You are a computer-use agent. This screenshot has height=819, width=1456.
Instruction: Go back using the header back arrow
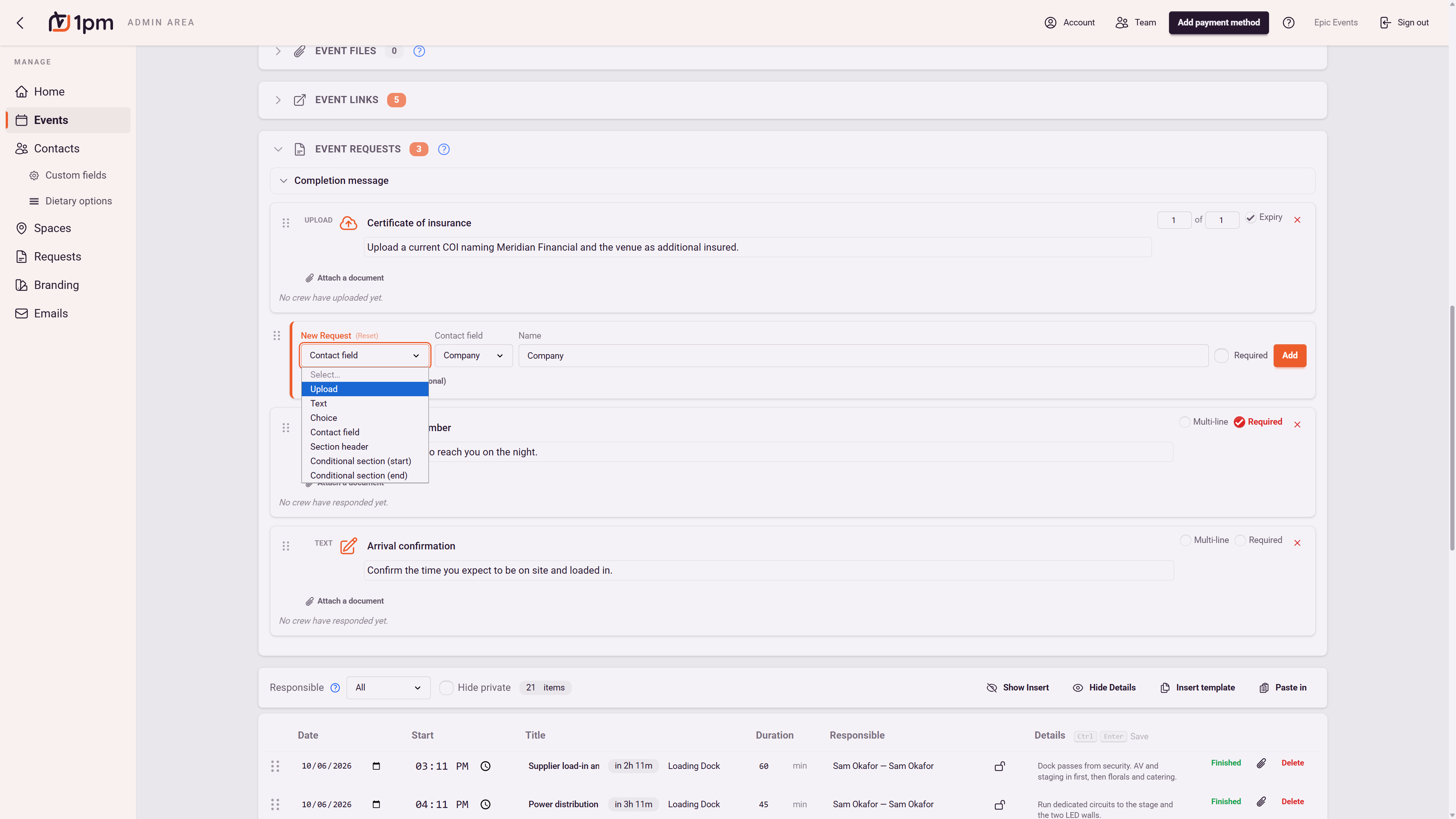tap(20, 23)
